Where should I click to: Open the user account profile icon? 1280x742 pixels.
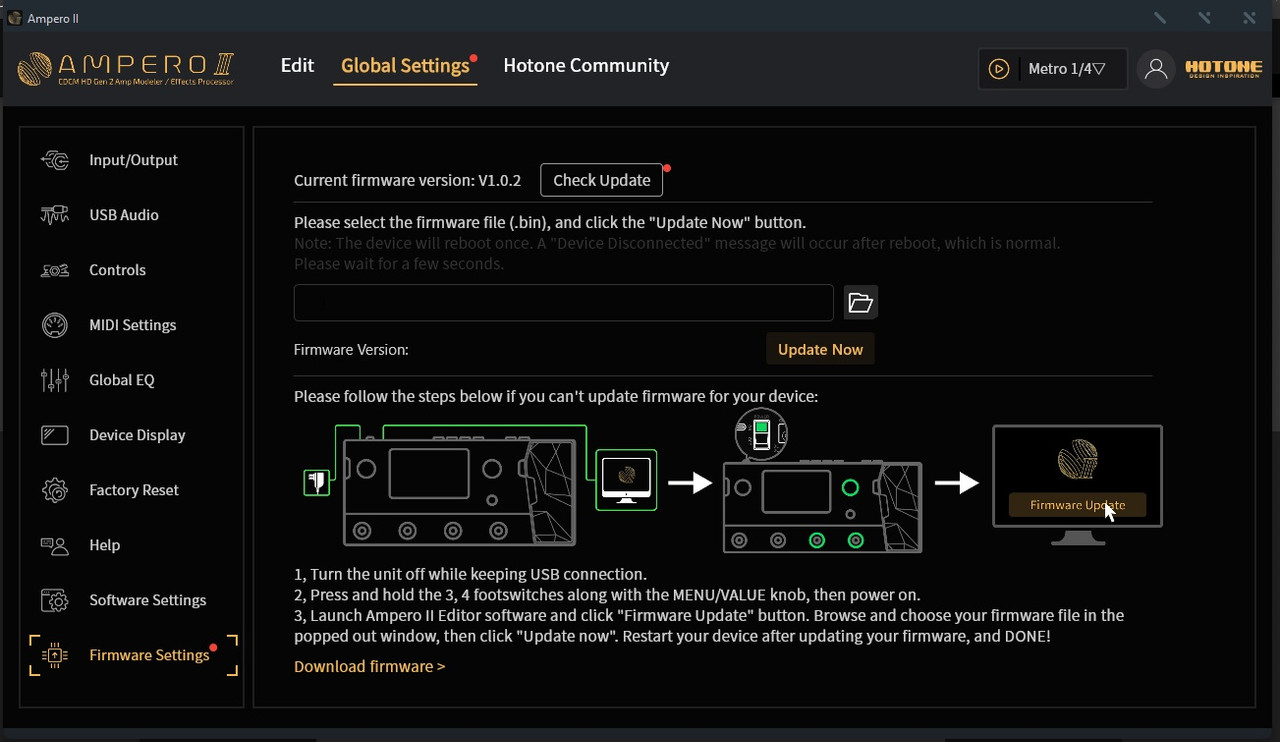click(1156, 69)
